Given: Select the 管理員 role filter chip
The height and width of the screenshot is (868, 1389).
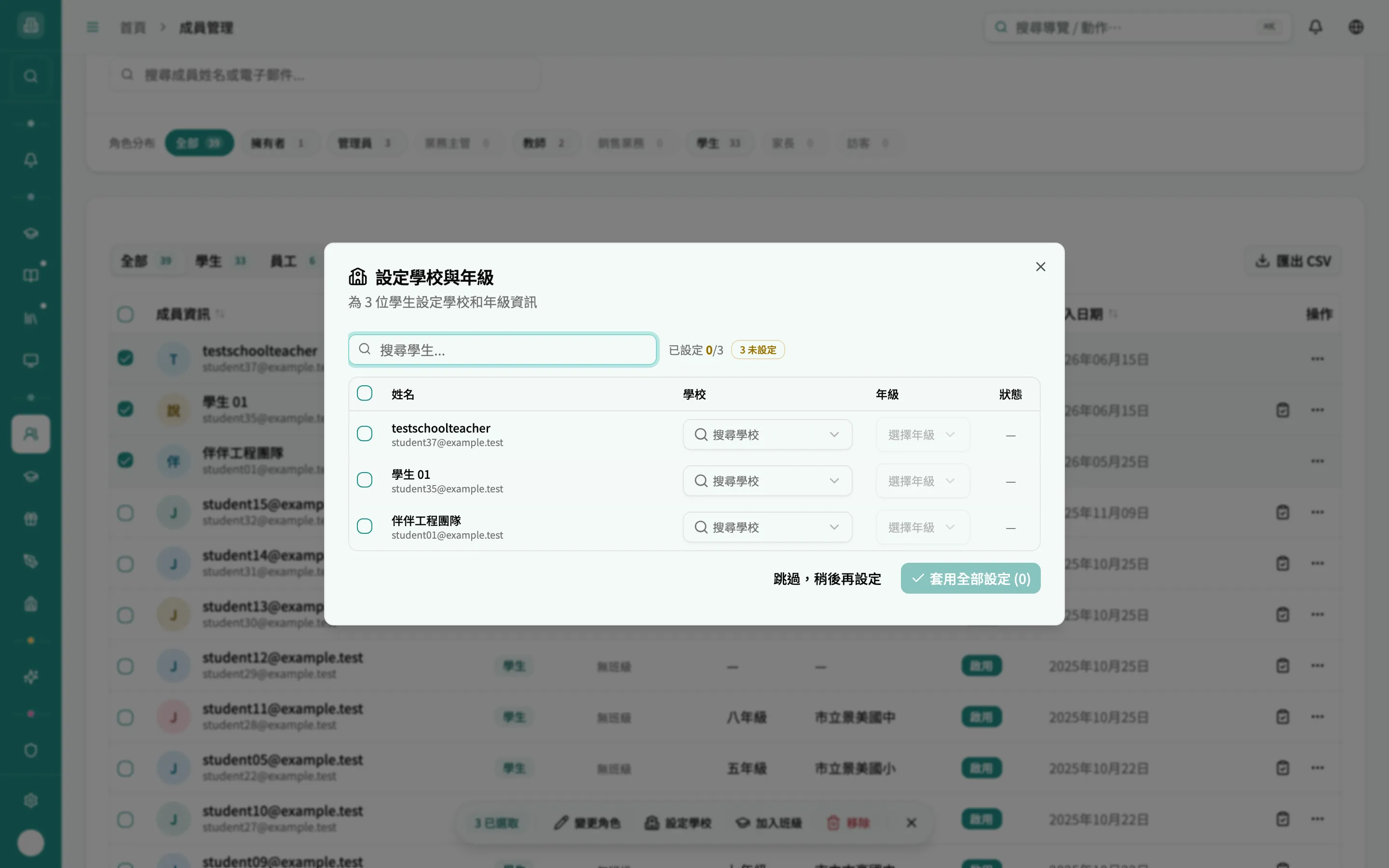Looking at the screenshot, I should [x=366, y=143].
